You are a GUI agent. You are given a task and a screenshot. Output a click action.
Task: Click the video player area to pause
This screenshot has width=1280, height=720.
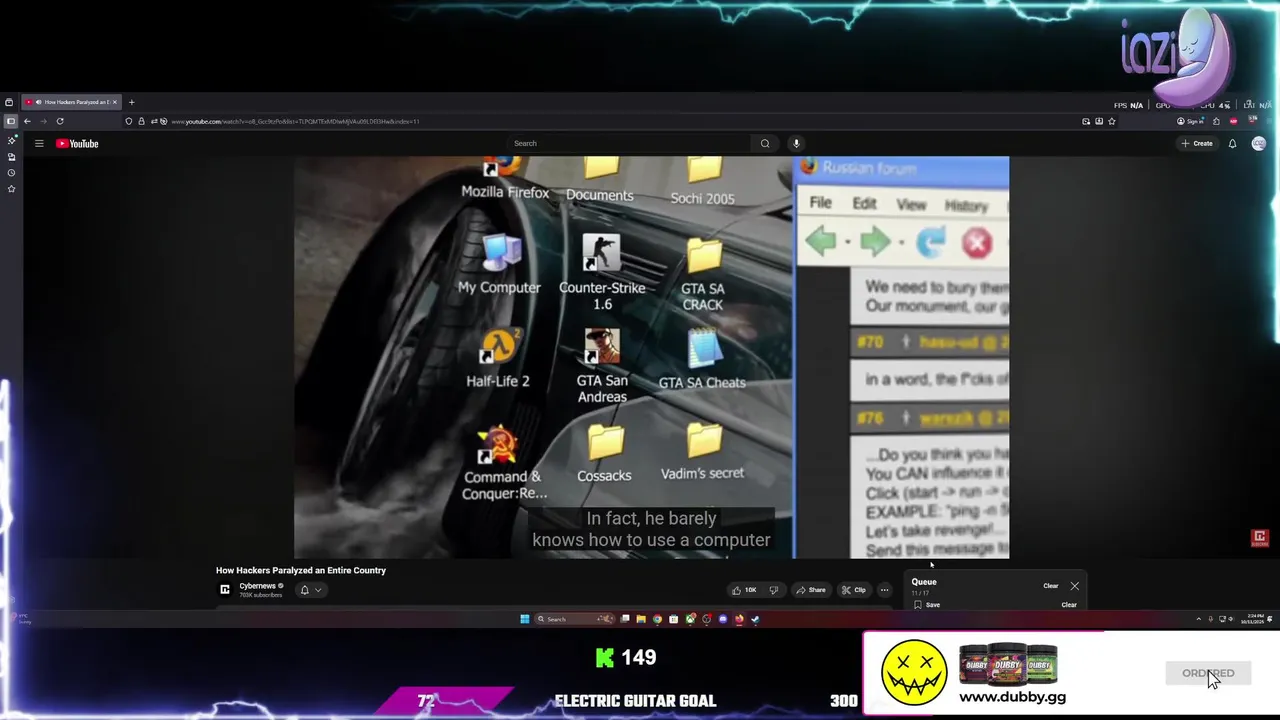pos(651,357)
